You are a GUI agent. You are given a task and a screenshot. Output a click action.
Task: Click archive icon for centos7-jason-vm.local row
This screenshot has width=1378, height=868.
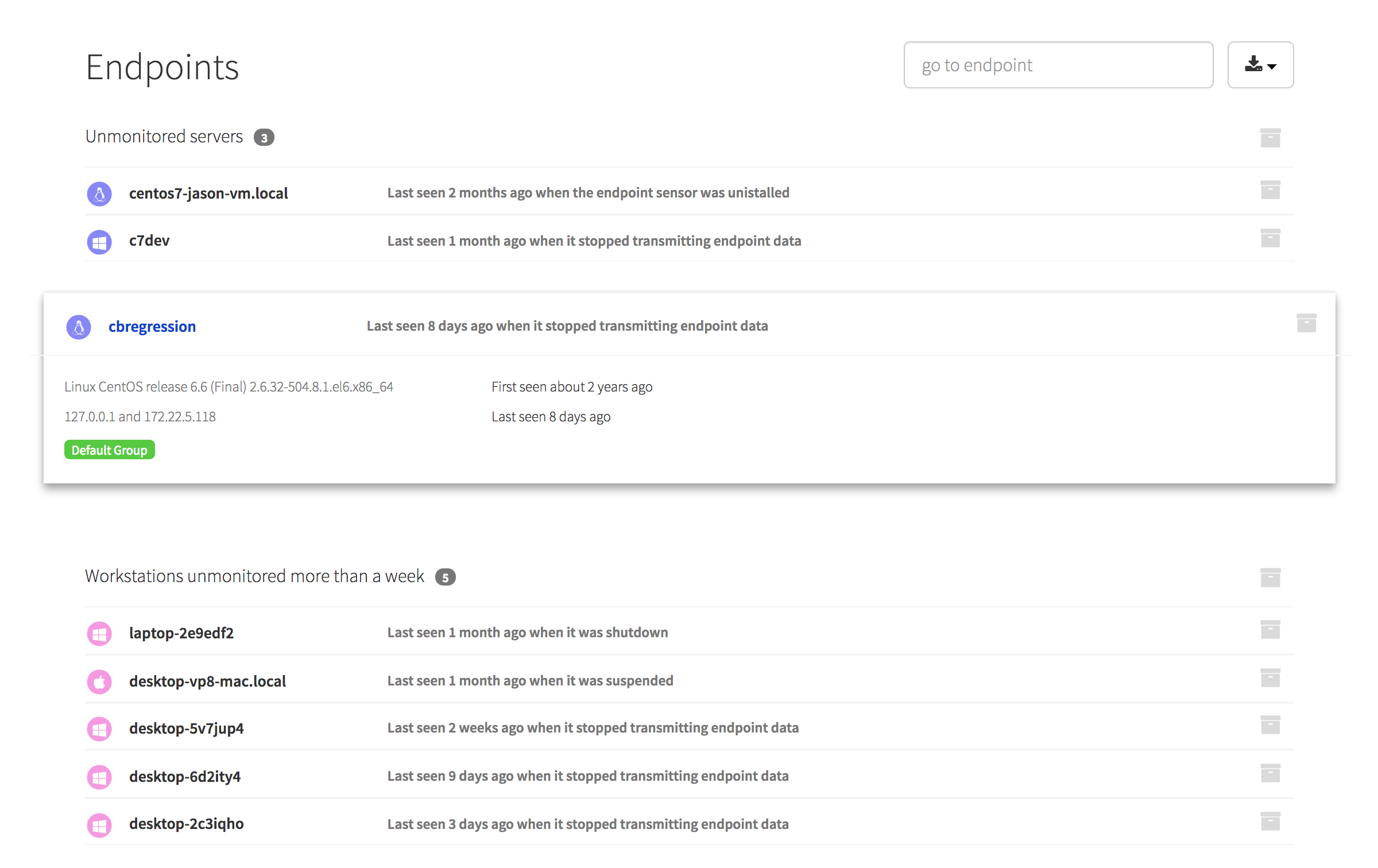point(1270,190)
